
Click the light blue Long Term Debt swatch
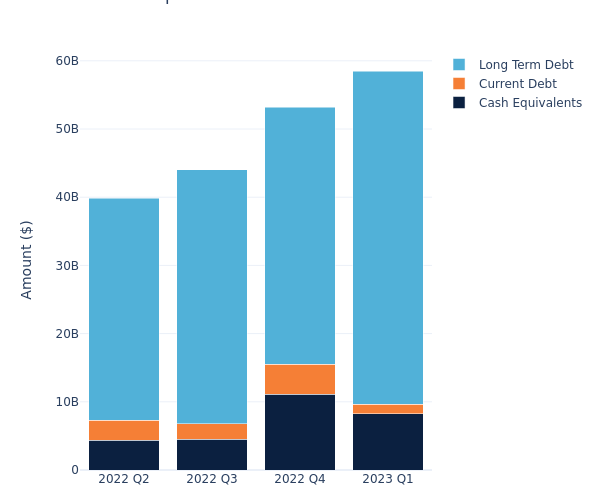459,65
